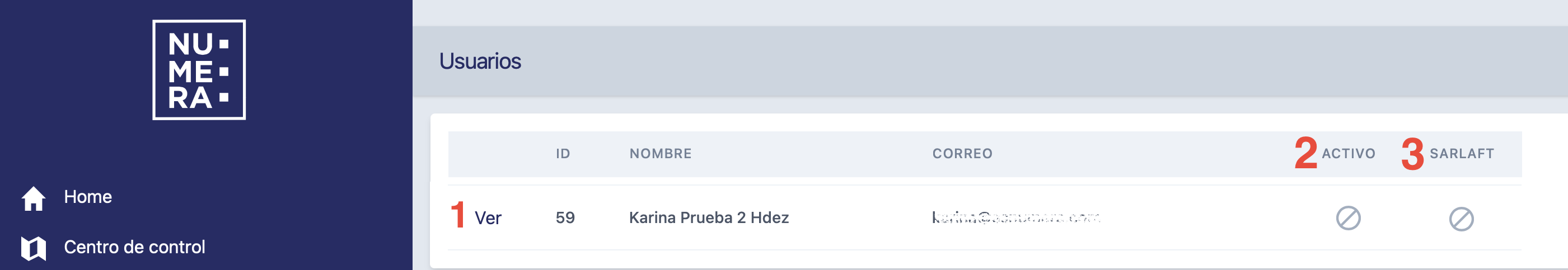Click the red number 3 annotation

coord(1412,154)
